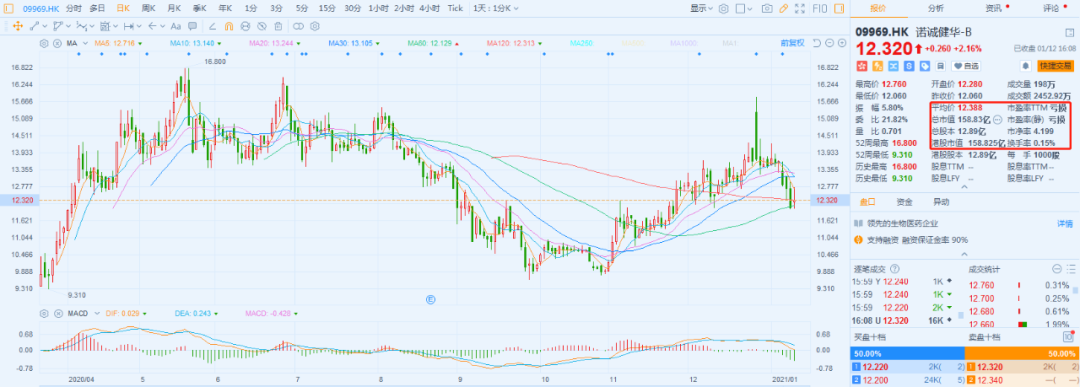Viewport: 1080px width, 387px height.
Task: Open the 资讯 news tab
Action: (x=993, y=9)
